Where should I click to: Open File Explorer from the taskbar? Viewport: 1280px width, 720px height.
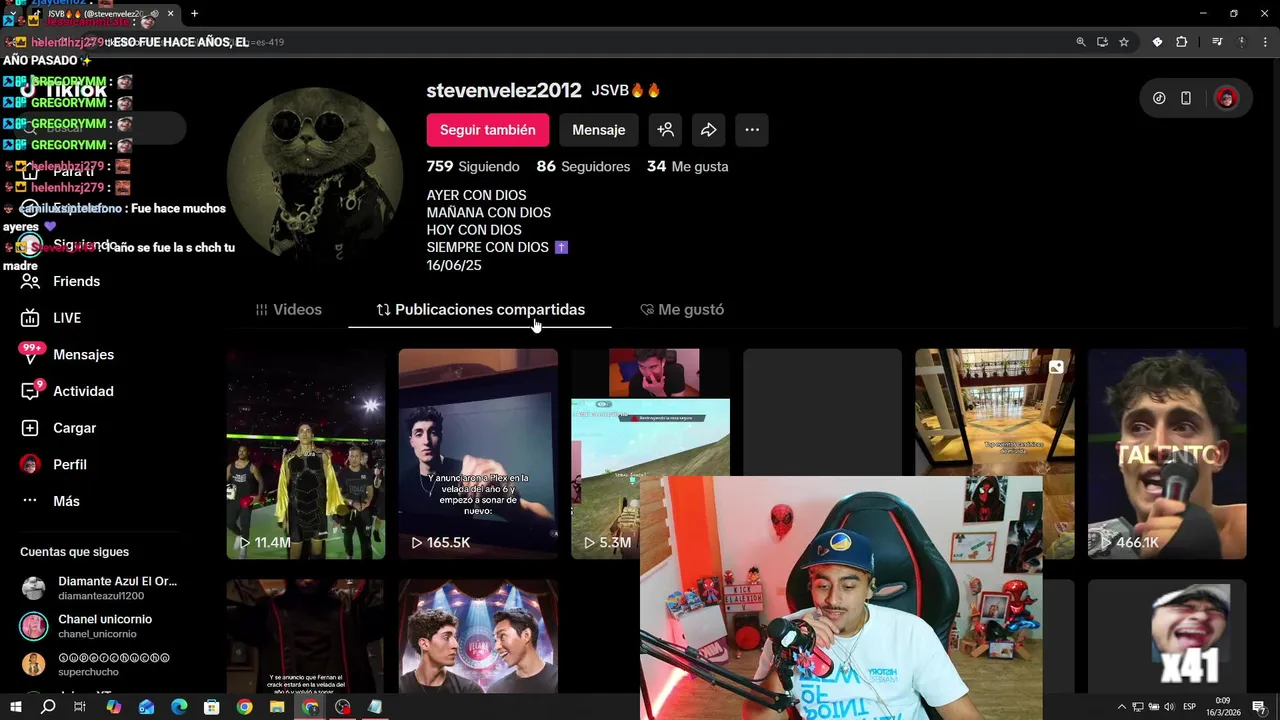pyautogui.click(x=277, y=707)
